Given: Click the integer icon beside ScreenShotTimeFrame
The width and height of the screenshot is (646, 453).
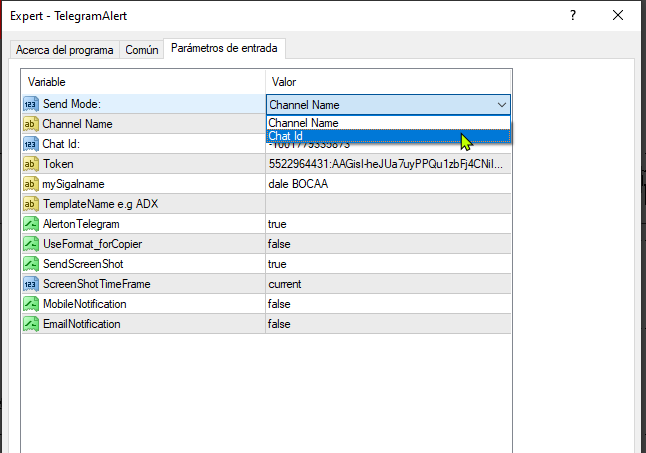Looking at the screenshot, I should pos(31,284).
